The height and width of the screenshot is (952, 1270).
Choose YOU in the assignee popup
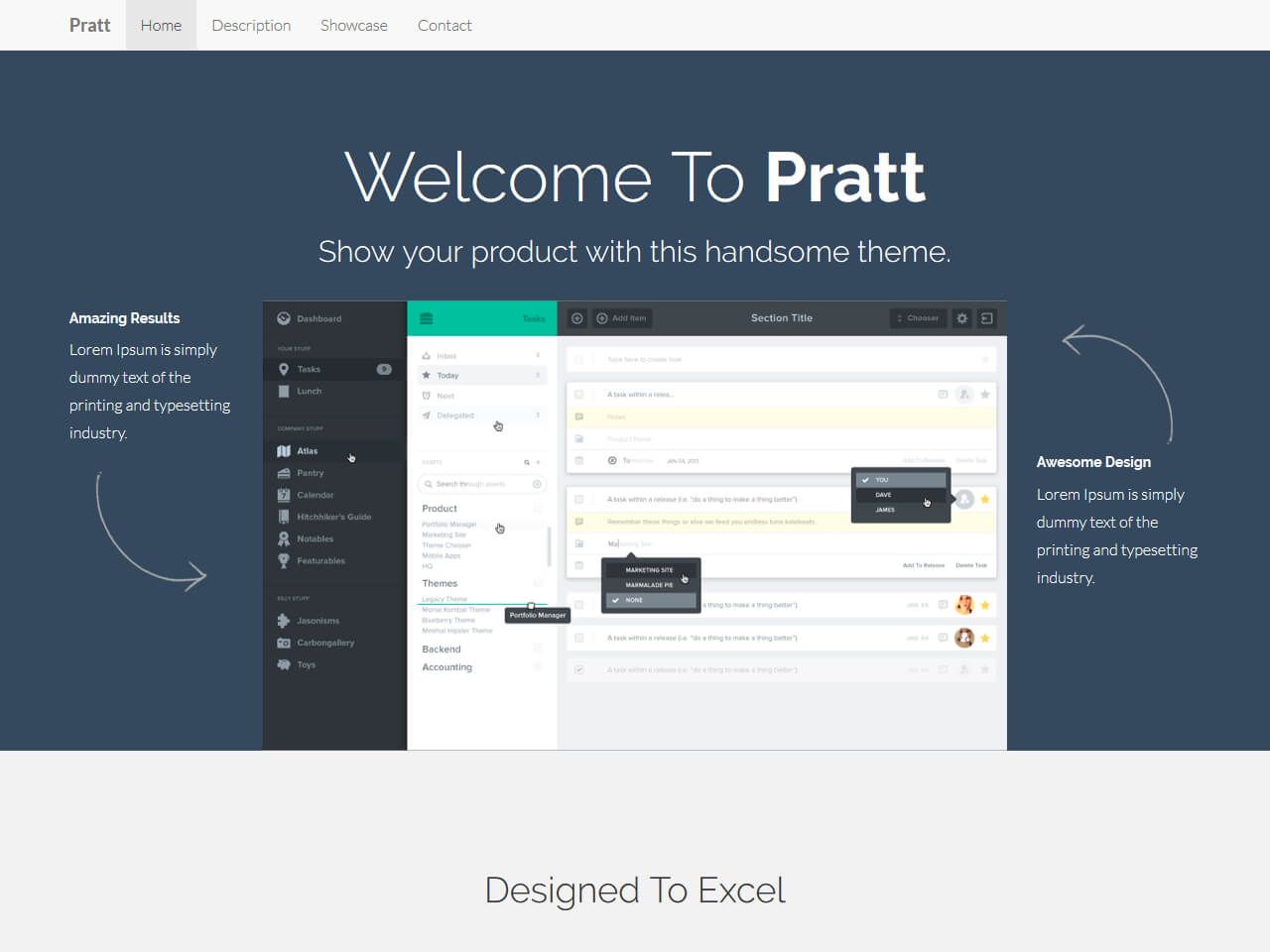(901, 480)
